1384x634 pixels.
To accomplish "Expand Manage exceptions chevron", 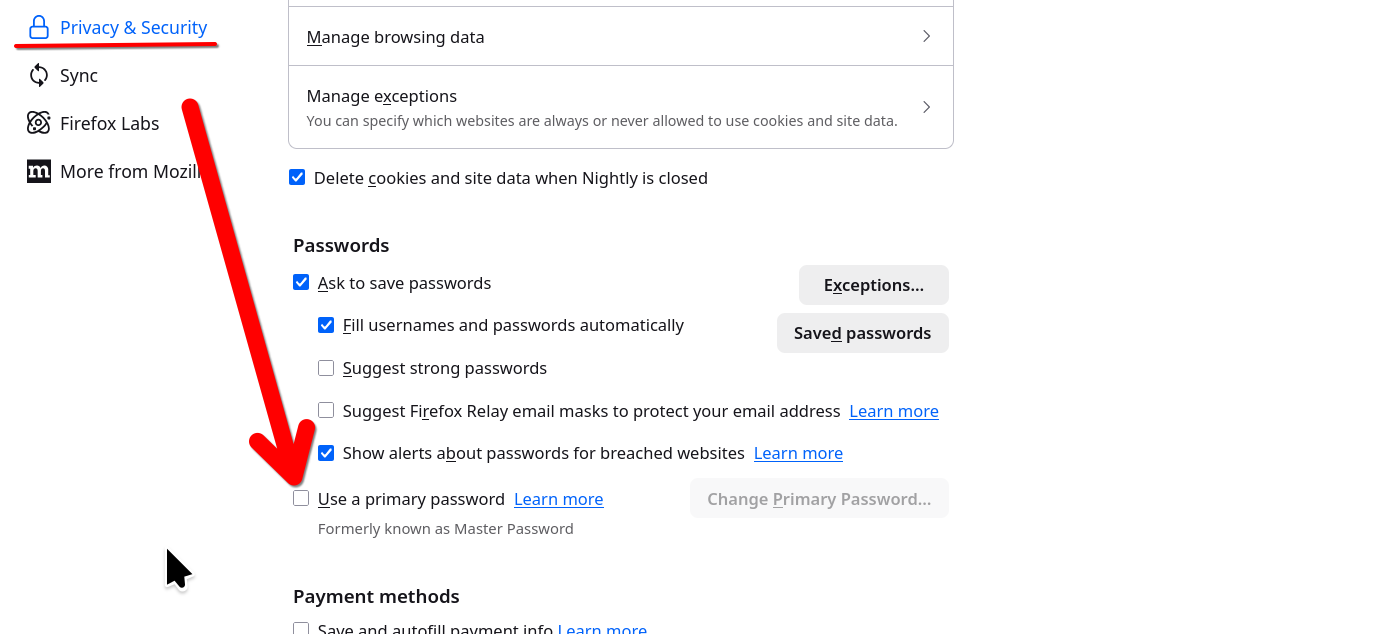I will (x=926, y=107).
